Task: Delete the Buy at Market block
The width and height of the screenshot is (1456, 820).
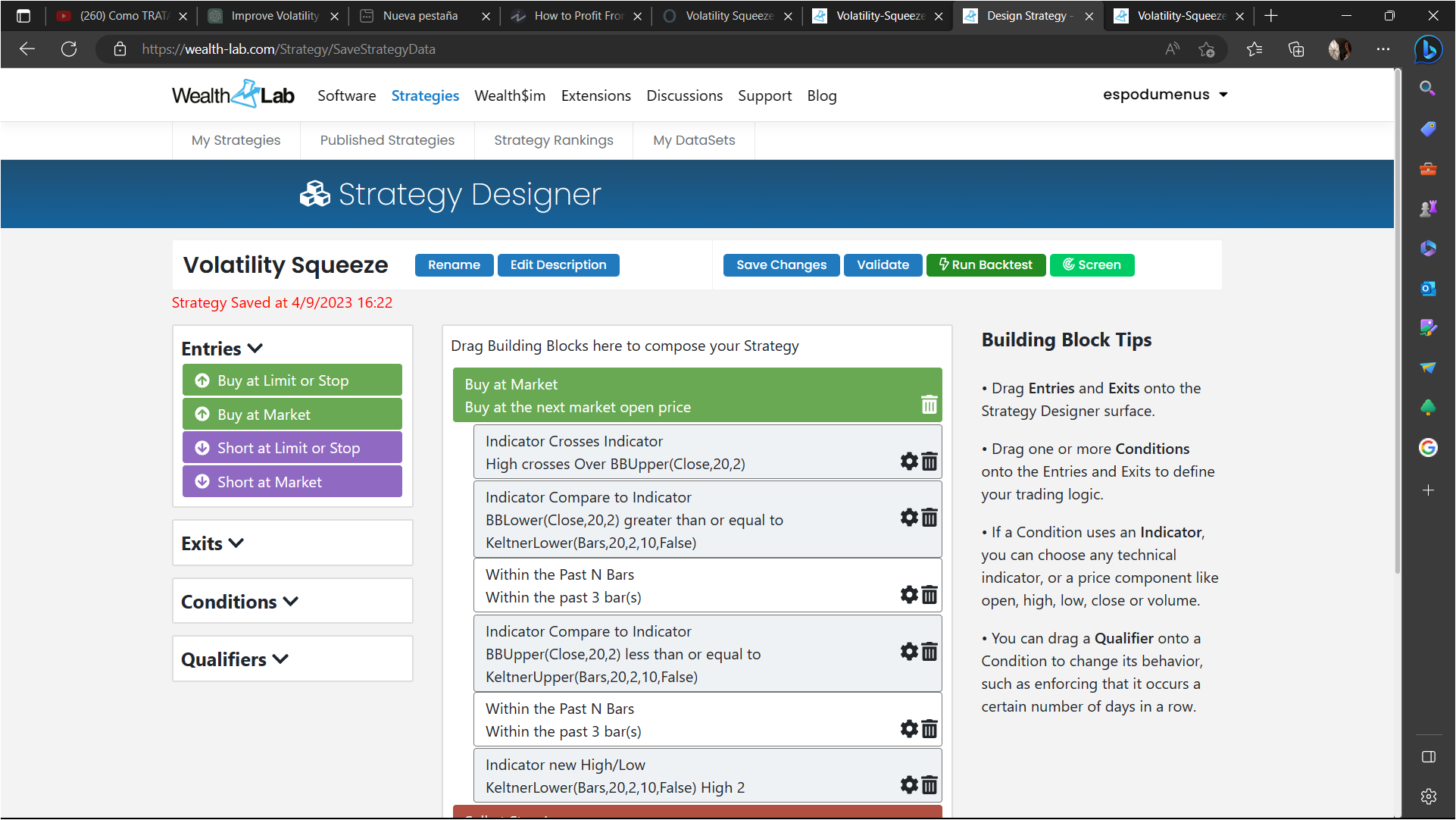Action: pos(929,405)
